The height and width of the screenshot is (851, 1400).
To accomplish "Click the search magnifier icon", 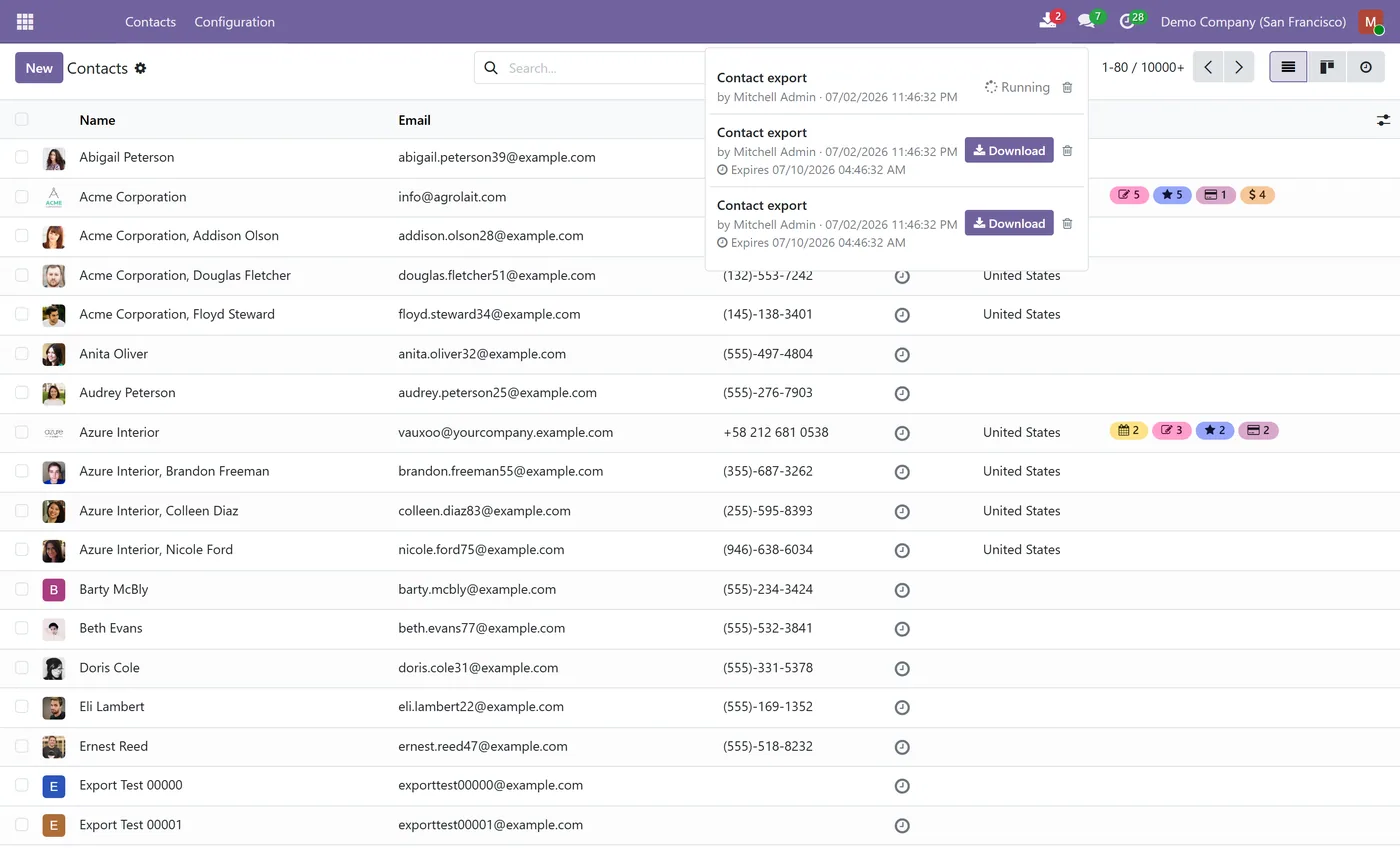I will [491, 68].
